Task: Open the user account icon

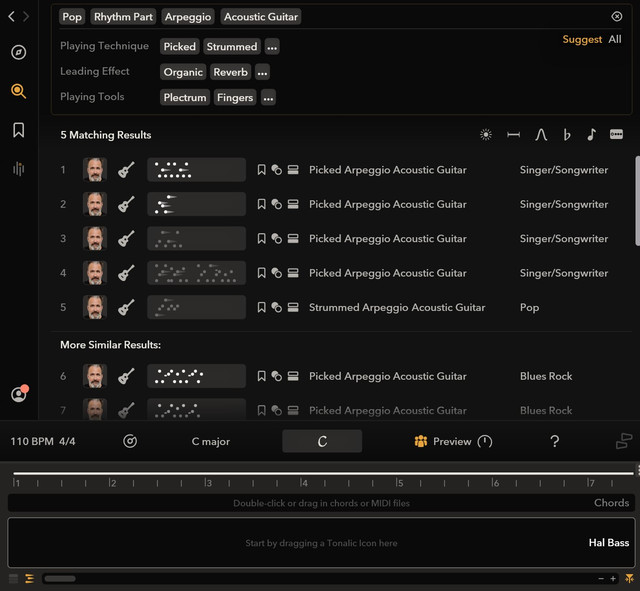Action: pyautogui.click(x=19, y=394)
